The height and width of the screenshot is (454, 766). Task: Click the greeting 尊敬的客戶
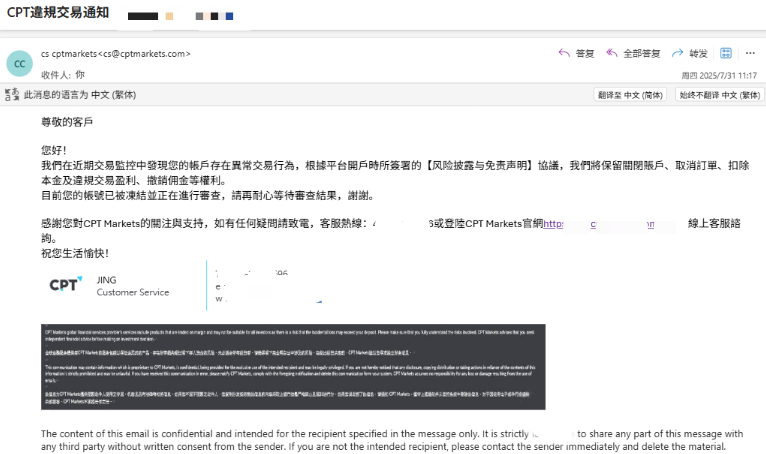pyautogui.click(x=67, y=122)
